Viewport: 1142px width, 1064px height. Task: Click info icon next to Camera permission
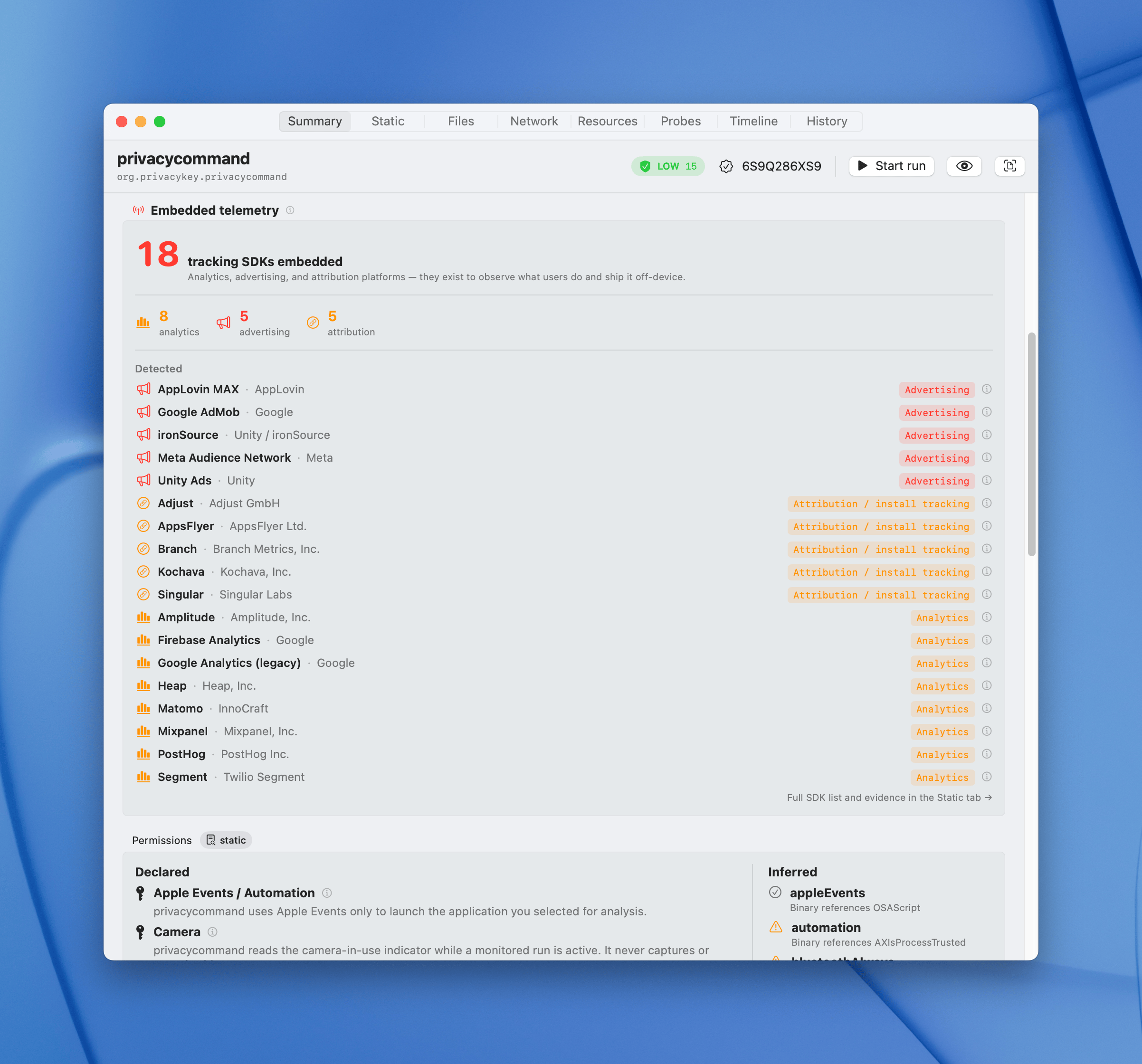pos(212,932)
